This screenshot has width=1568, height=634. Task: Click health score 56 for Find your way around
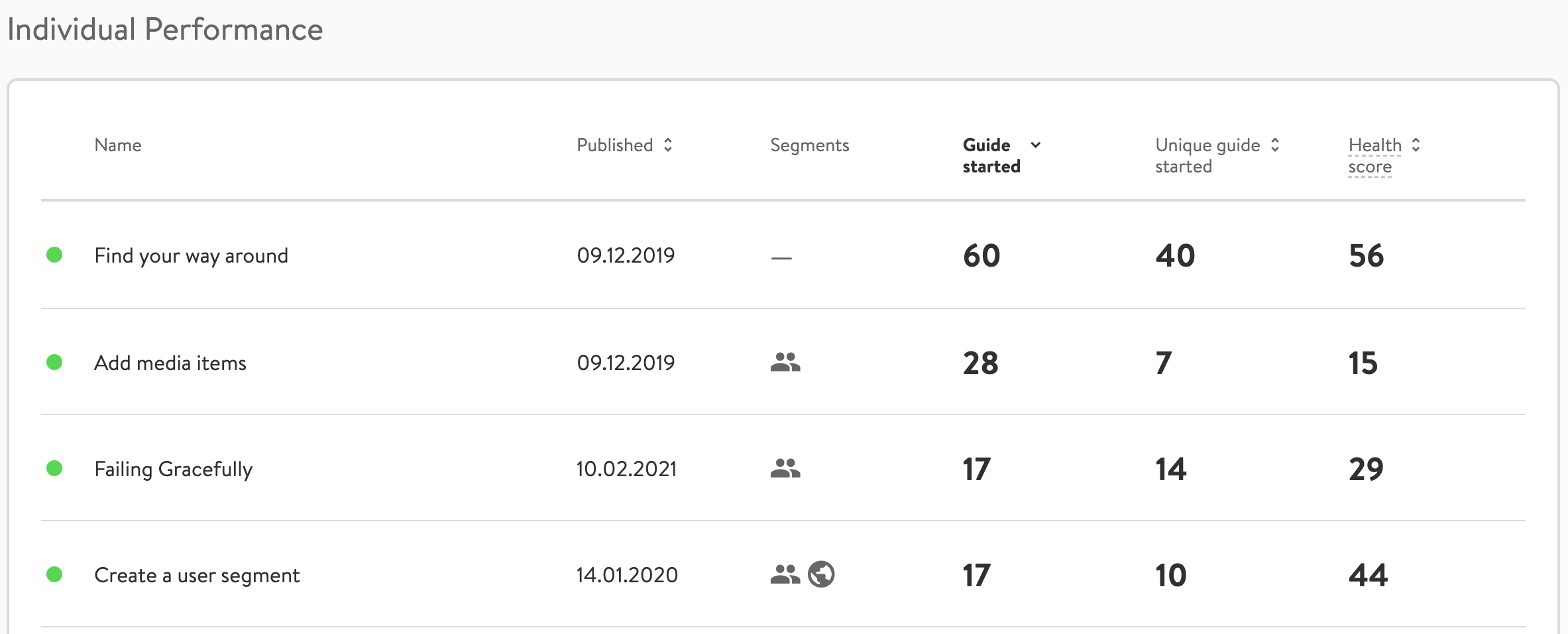1366,255
